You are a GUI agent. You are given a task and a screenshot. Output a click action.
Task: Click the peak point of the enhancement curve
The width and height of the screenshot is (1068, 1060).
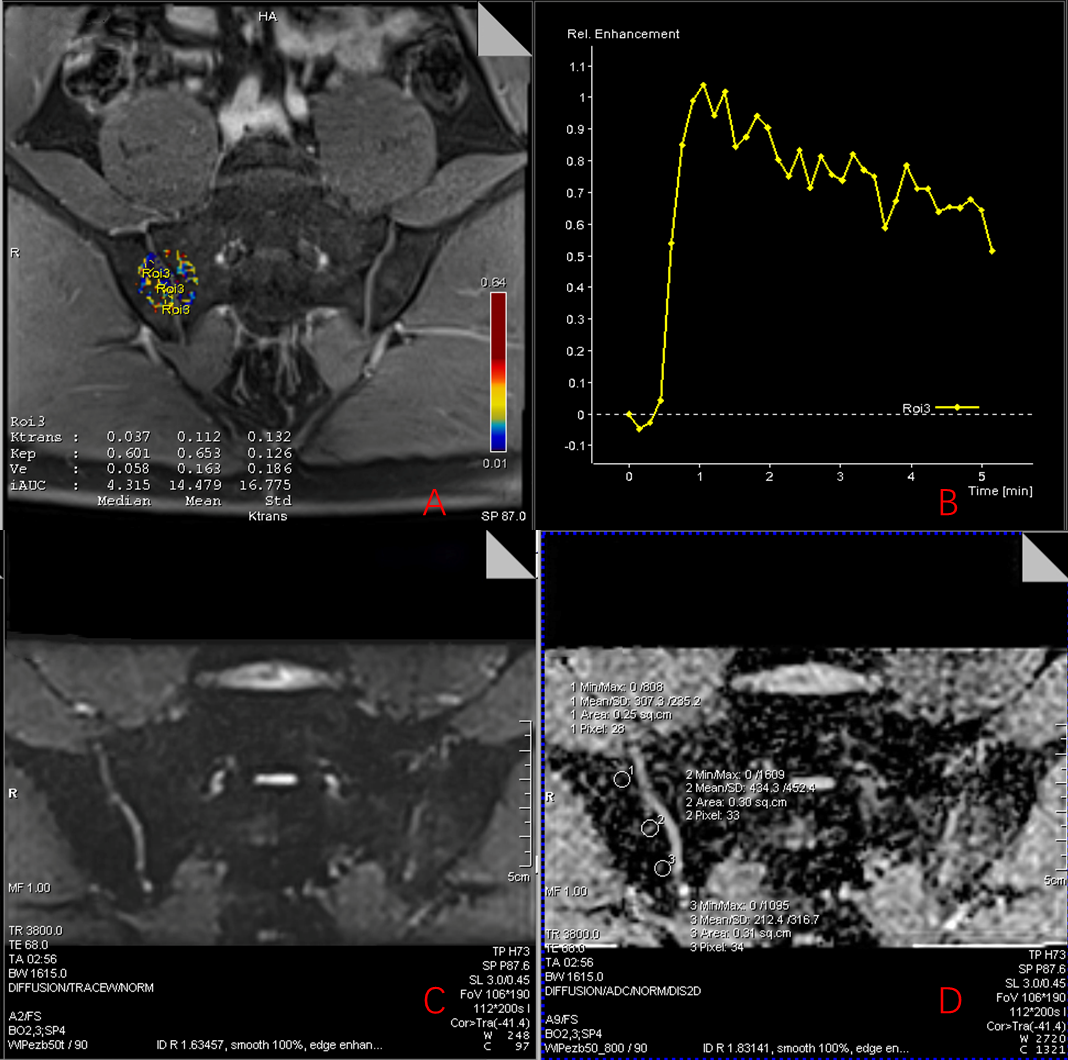tap(703, 85)
